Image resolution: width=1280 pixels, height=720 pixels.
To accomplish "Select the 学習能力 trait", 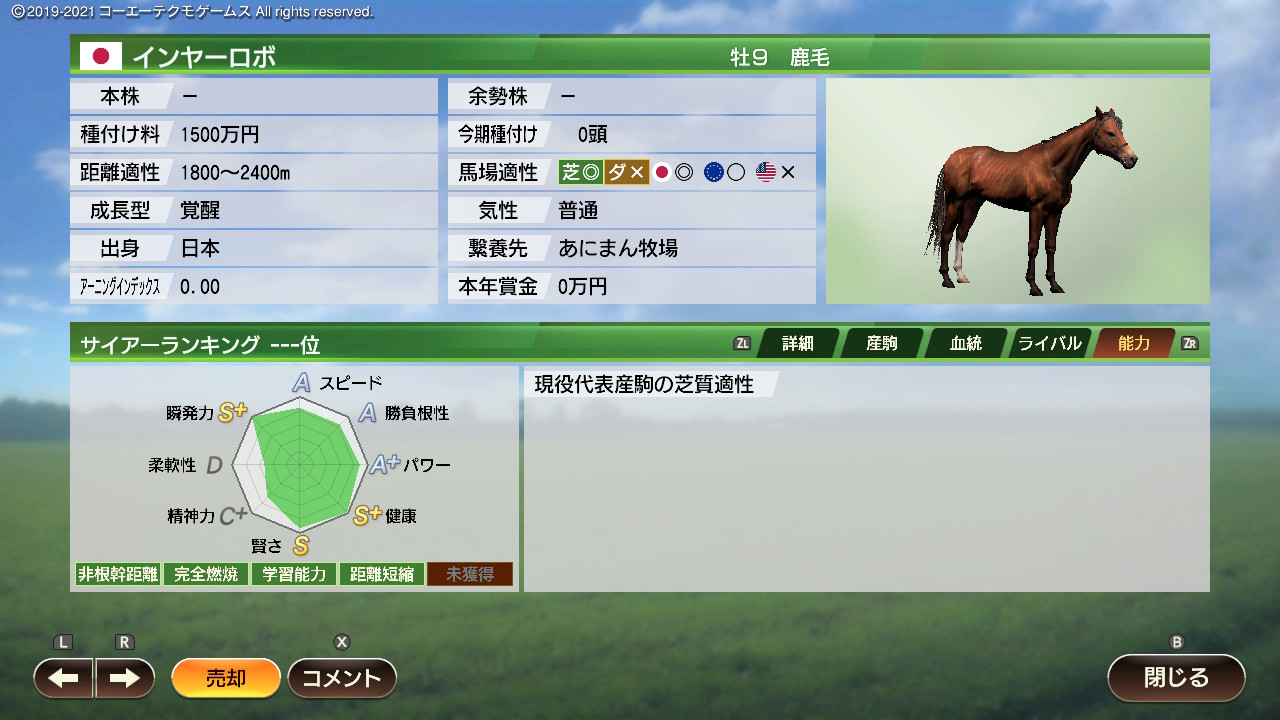I will pyautogui.click(x=294, y=574).
